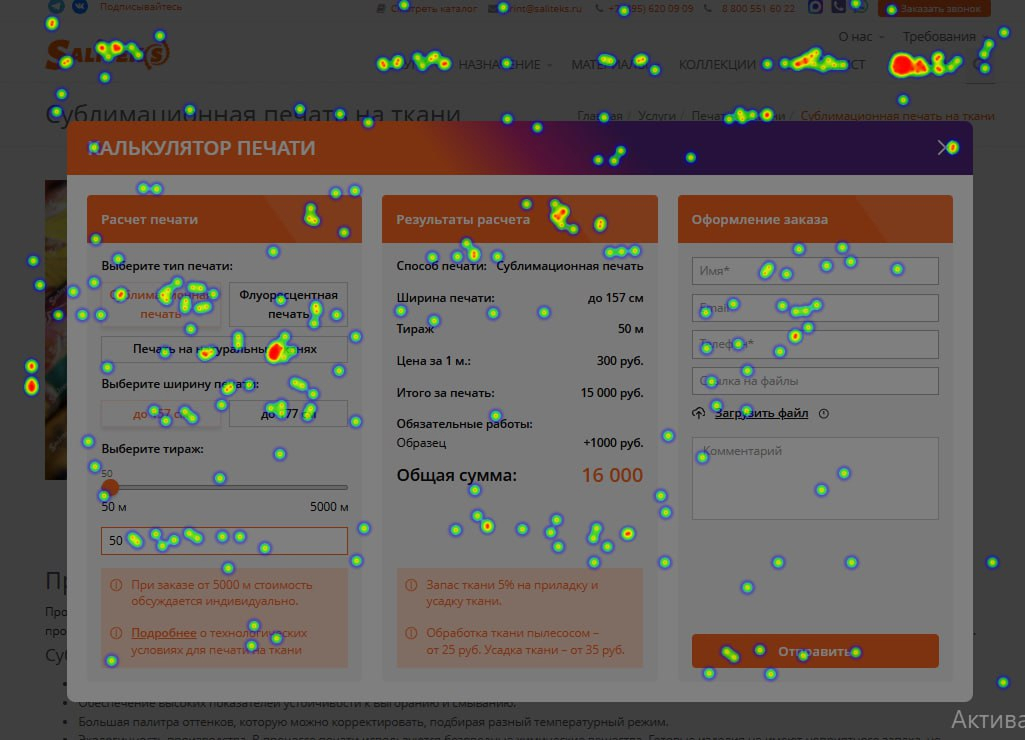The width and height of the screenshot is (1025, 740).
Task: Open the Подробнее link
Action: [163, 633]
